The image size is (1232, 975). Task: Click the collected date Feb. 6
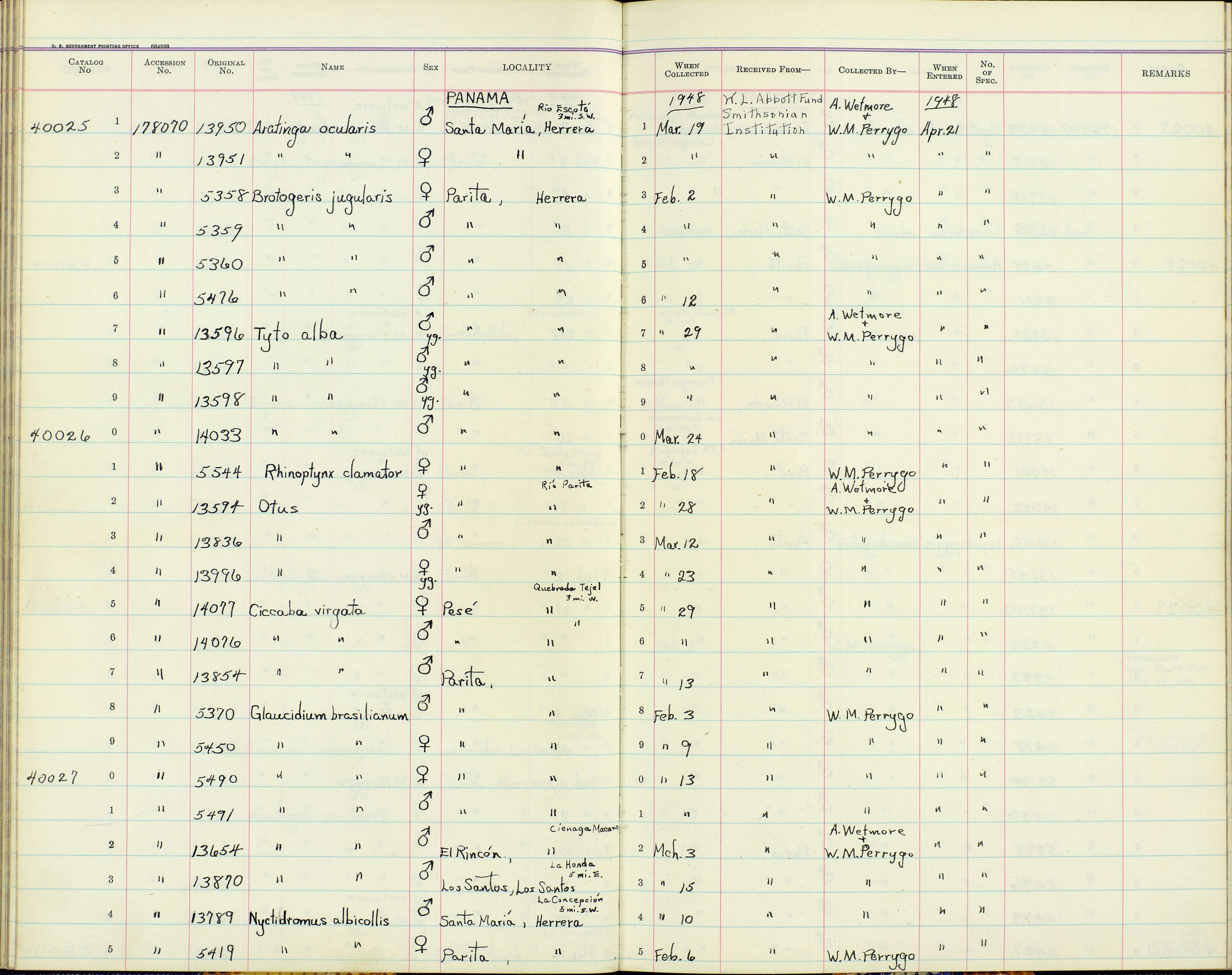tap(675, 955)
